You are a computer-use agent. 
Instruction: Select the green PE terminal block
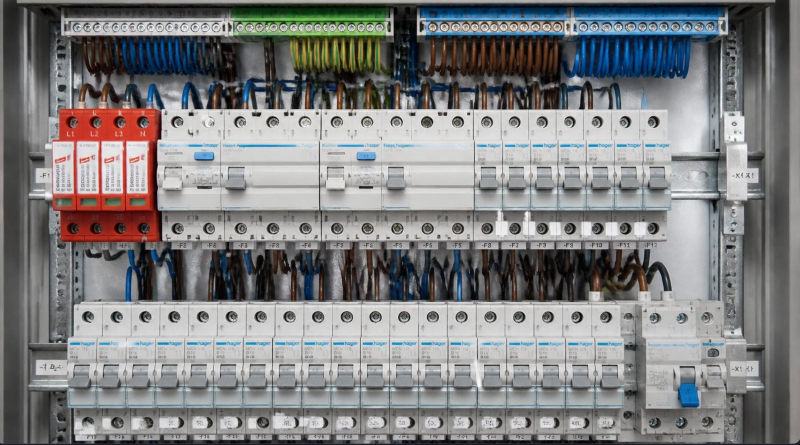pos(311,23)
